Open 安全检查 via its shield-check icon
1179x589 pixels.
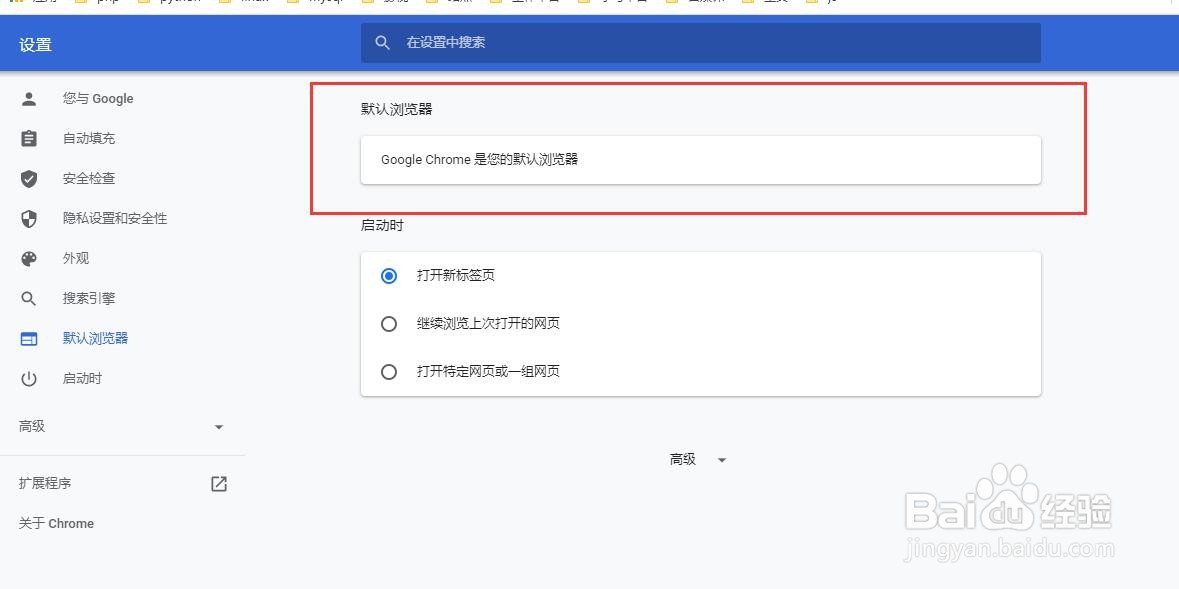coord(29,178)
